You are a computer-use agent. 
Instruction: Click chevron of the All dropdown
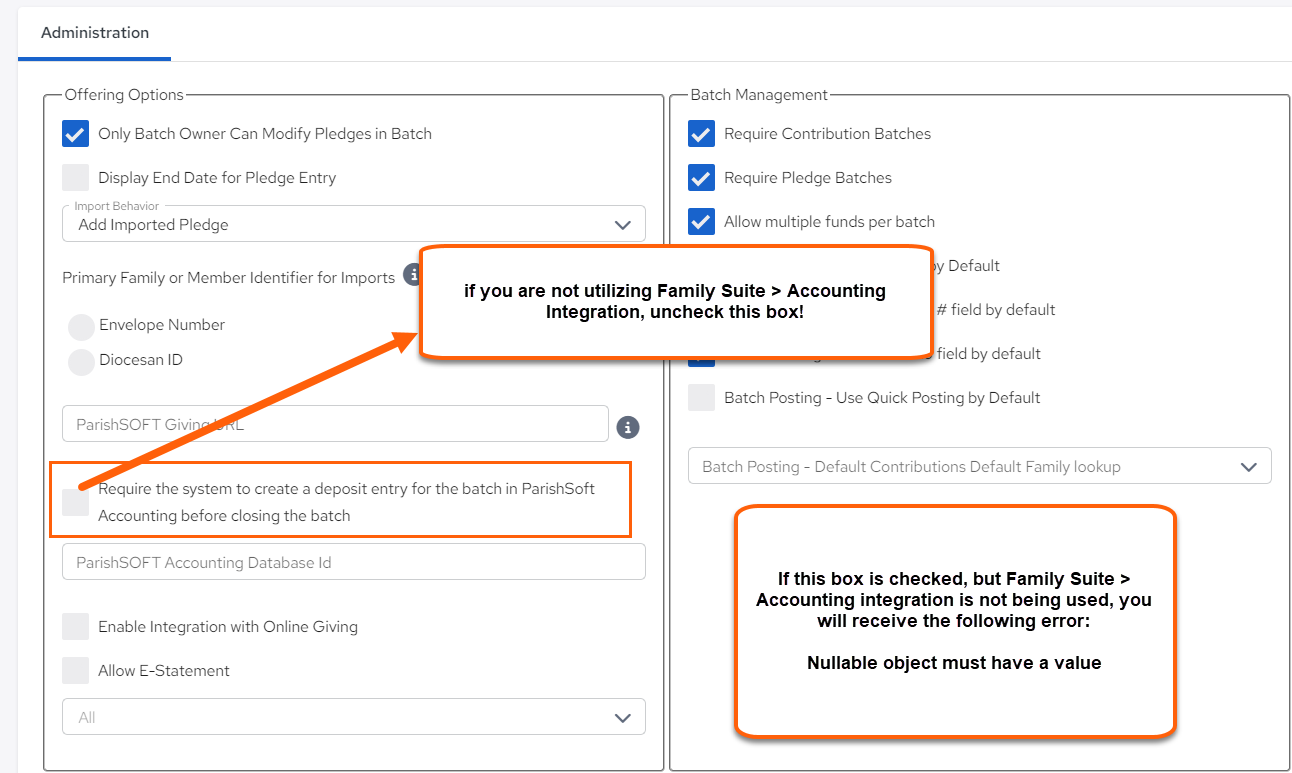pyautogui.click(x=622, y=718)
